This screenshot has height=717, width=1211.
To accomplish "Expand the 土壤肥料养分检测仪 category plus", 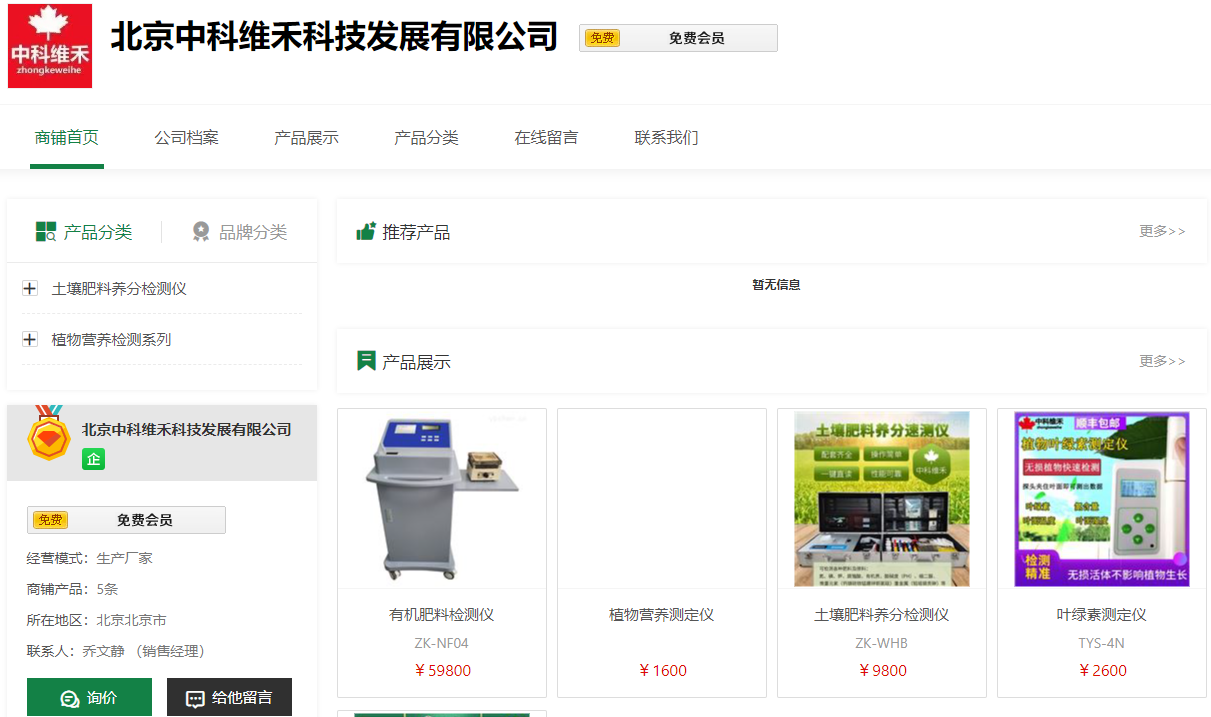I will coord(30,289).
